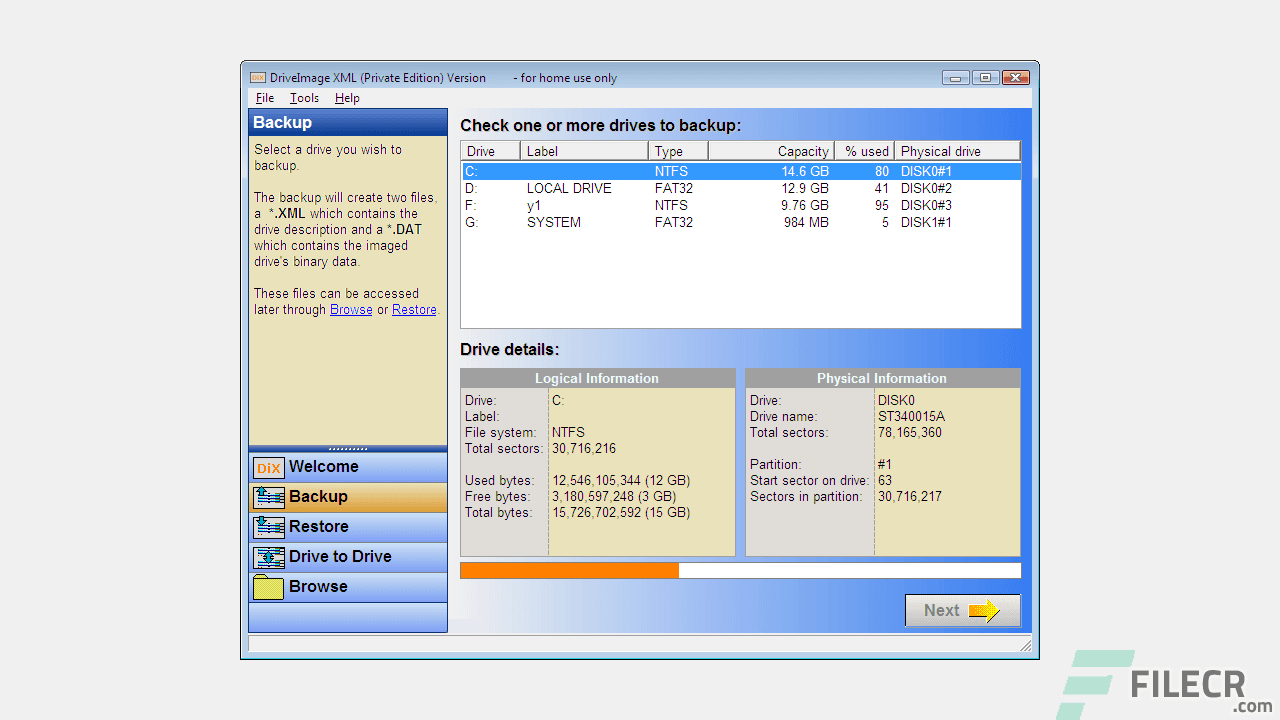Select the Welcome DiX icon
The image size is (1280, 720).
point(268,467)
